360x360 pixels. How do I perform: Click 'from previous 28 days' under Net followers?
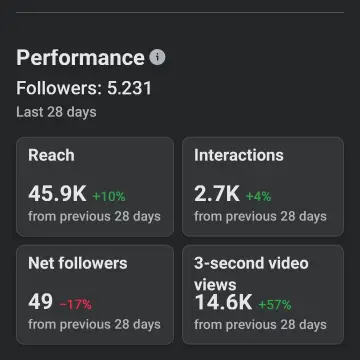[94, 324]
